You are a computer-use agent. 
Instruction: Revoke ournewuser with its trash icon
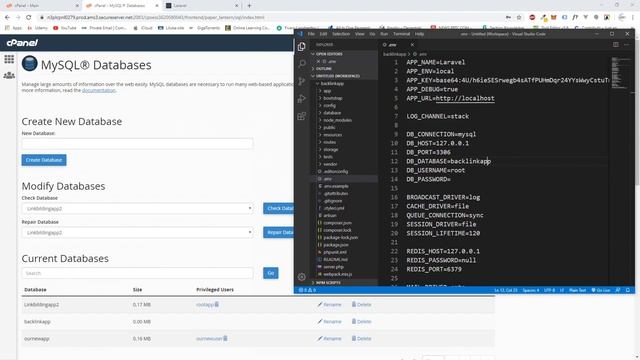point(225,338)
